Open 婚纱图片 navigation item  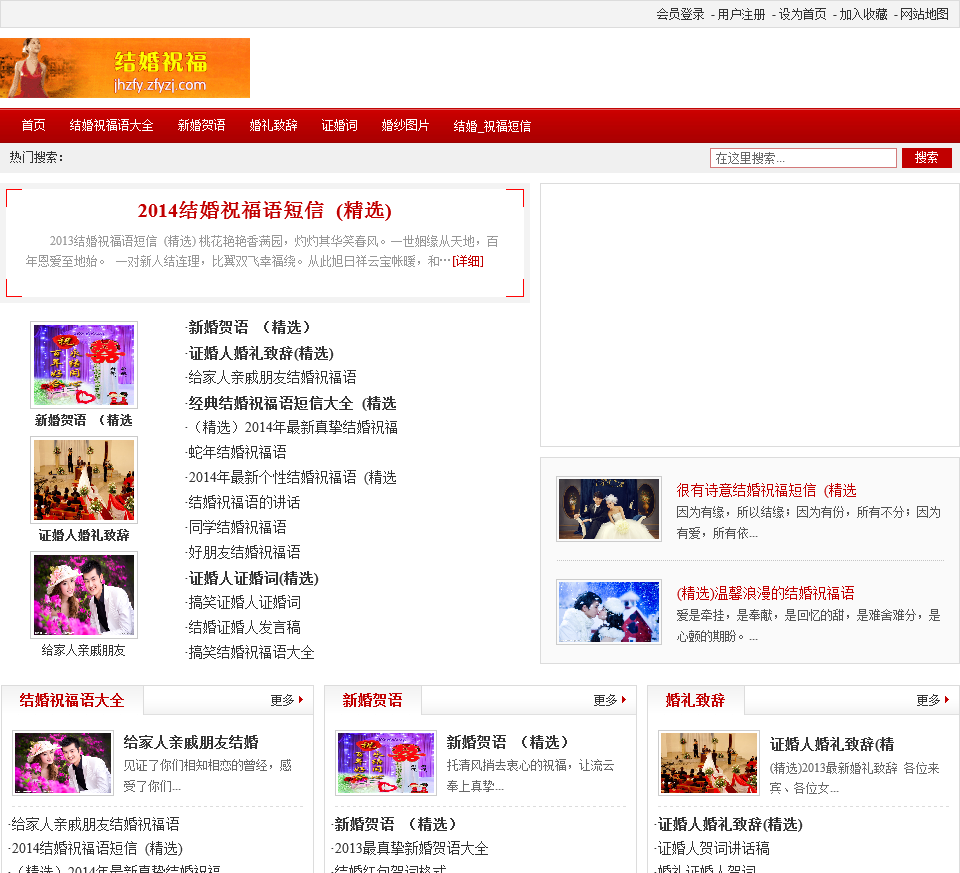point(405,126)
